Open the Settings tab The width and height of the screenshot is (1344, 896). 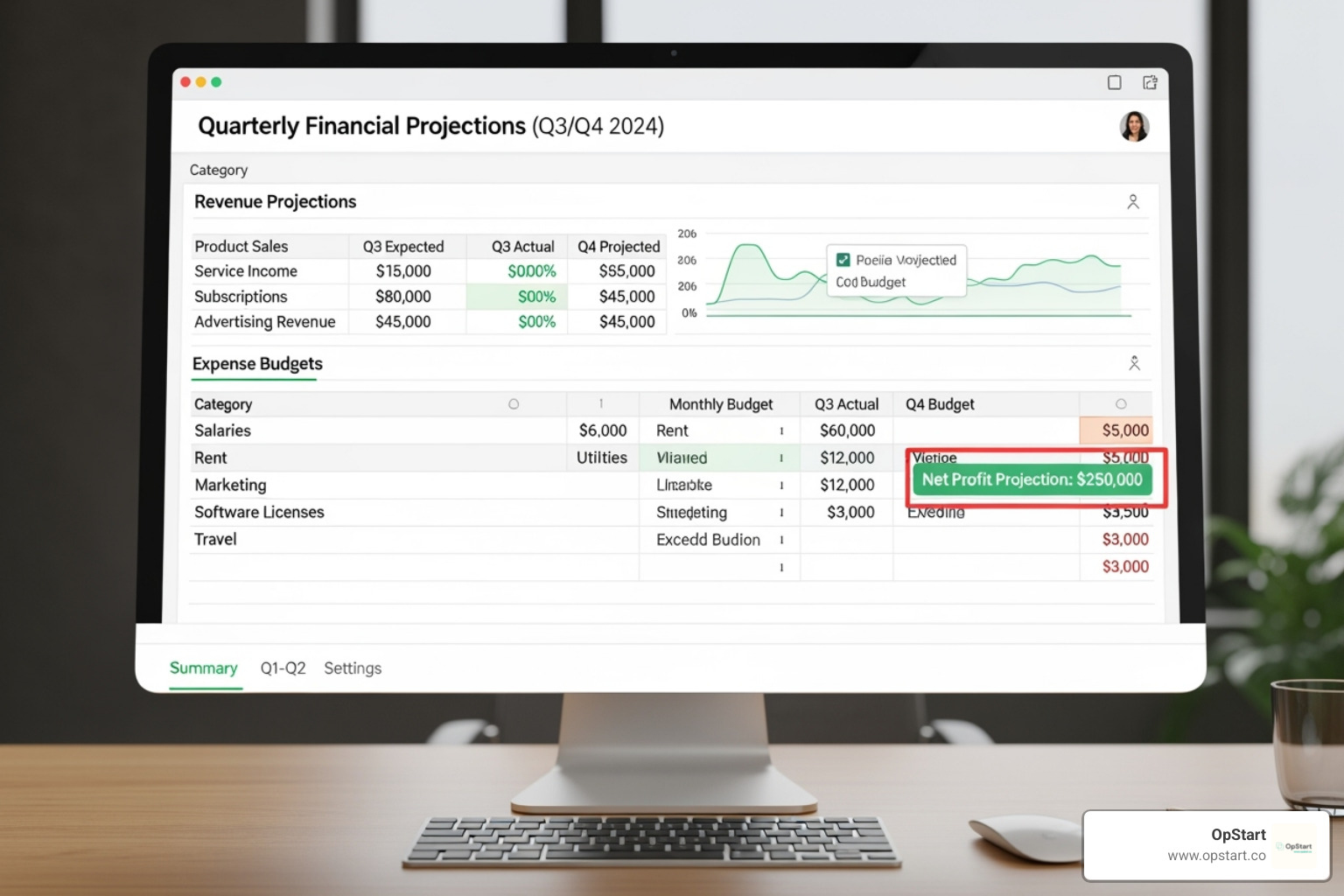353,668
